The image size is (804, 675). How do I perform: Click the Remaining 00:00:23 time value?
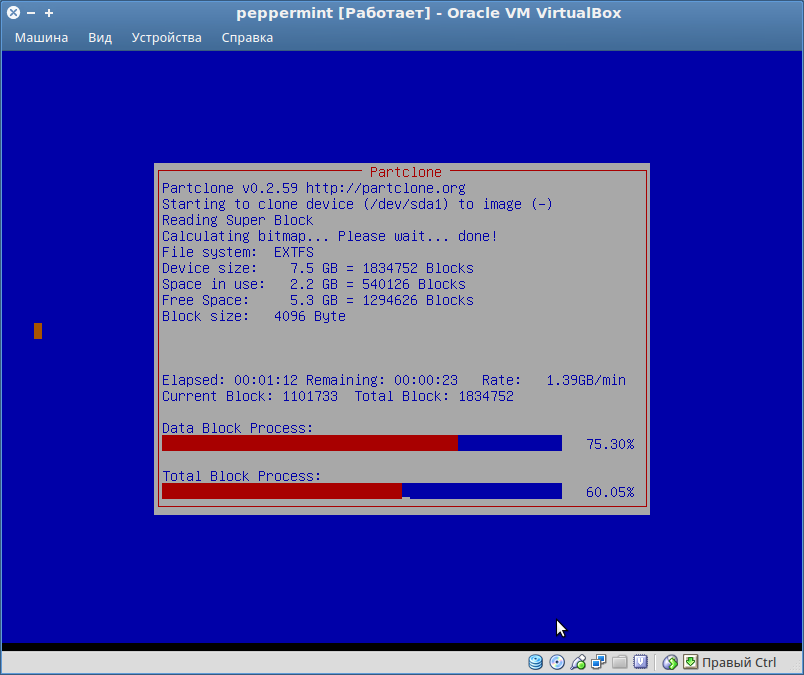click(x=426, y=380)
